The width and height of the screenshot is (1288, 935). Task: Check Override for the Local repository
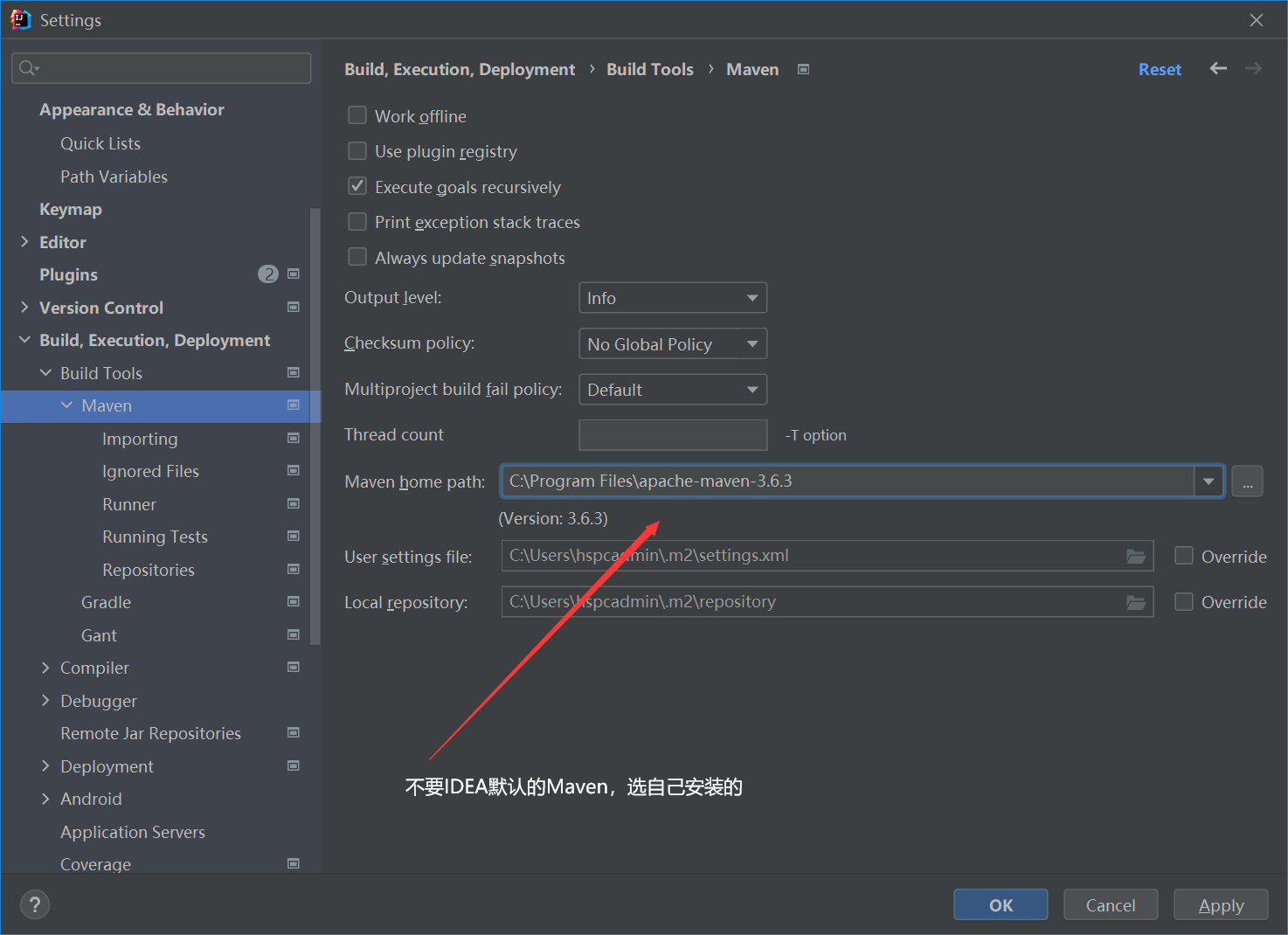(1184, 601)
